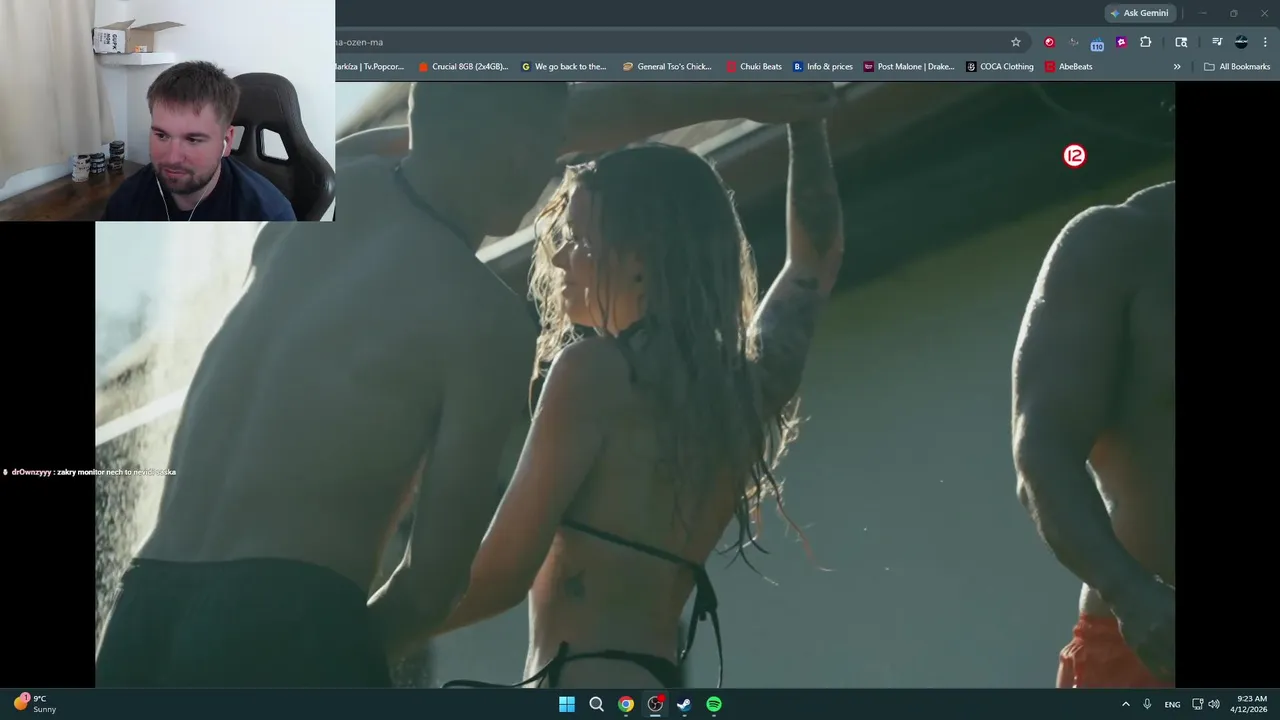
Task: Open the AbeBeats bookmark
Action: (x=1069, y=67)
